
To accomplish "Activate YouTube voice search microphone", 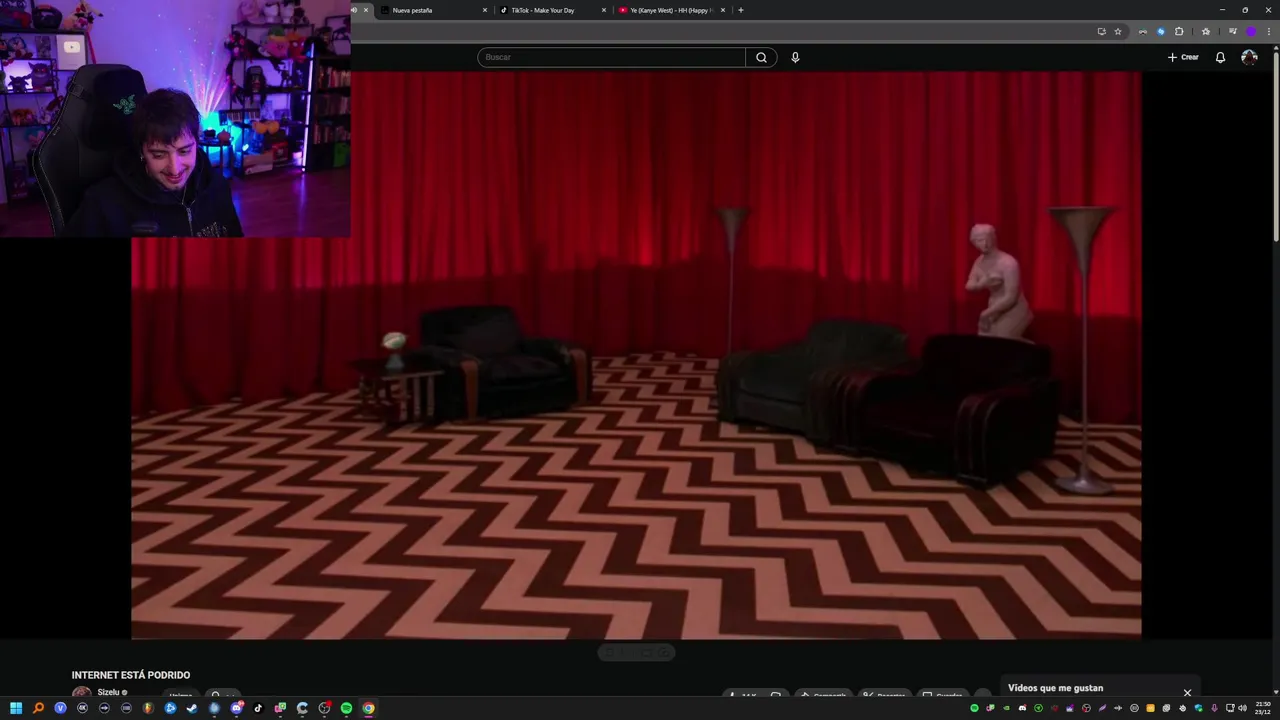I will point(795,57).
